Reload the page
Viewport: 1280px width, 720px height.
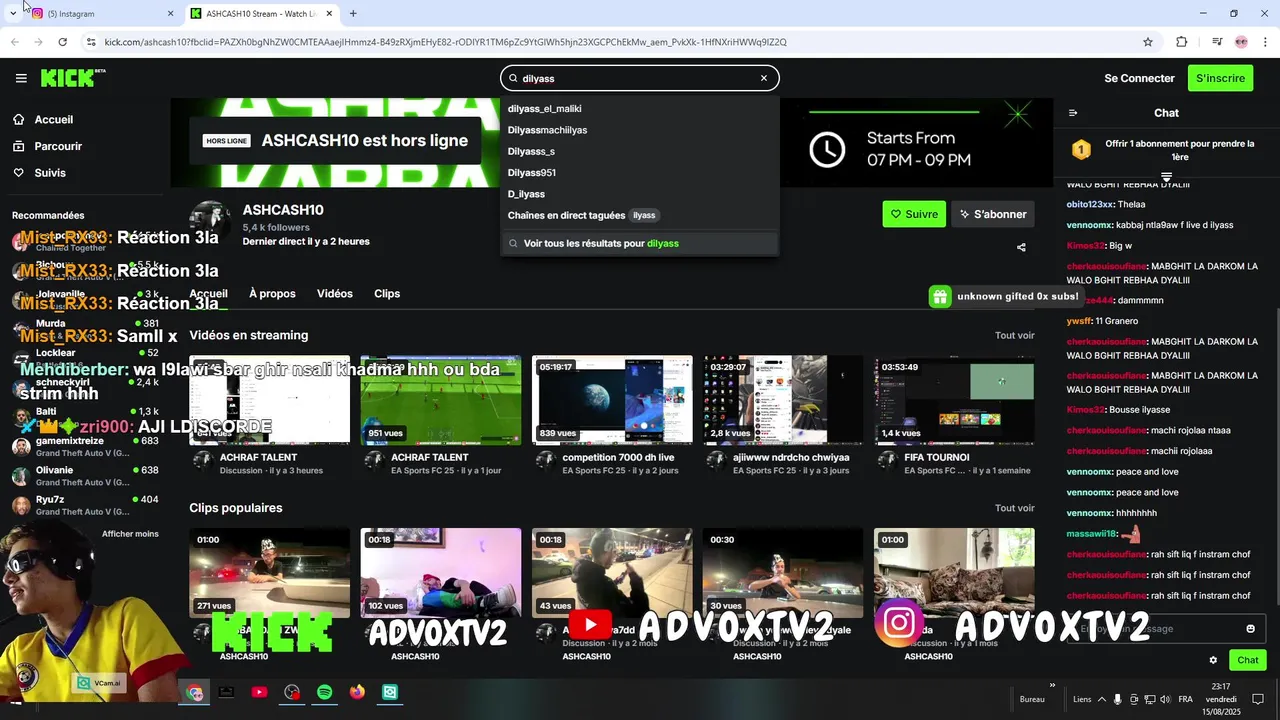coord(62,42)
